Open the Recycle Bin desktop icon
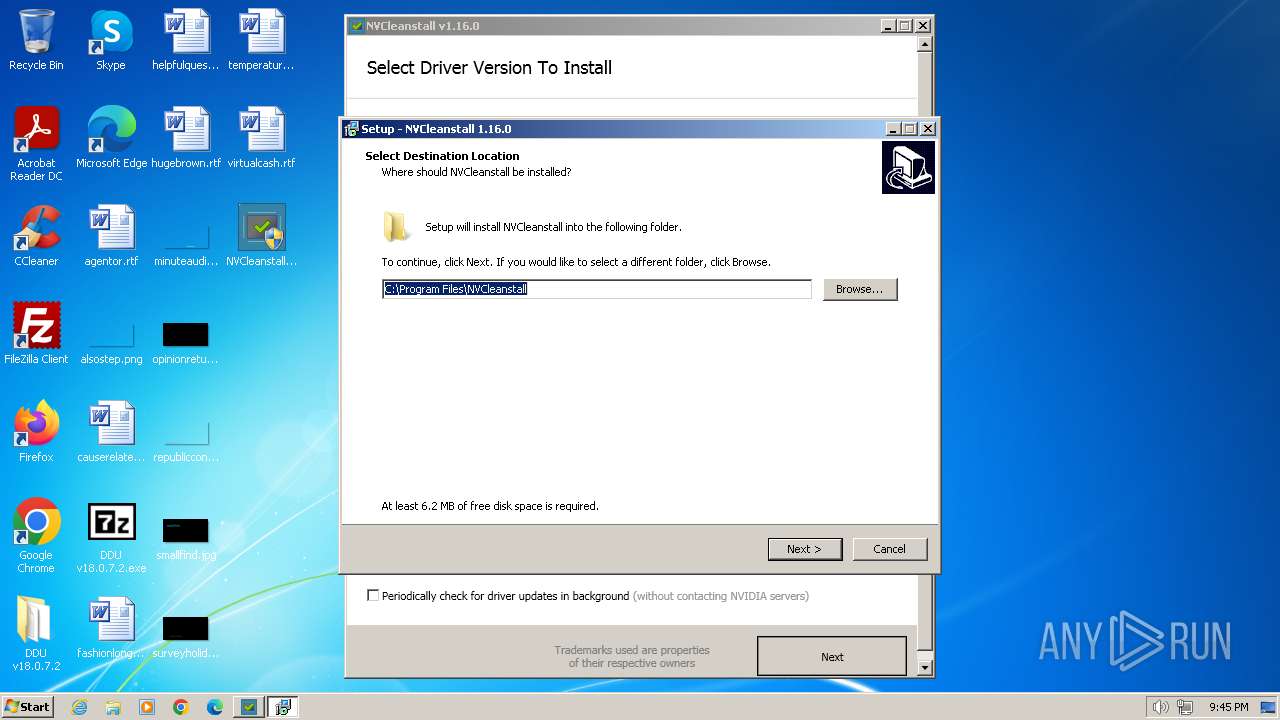The height and width of the screenshot is (720, 1280). (x=36, y=40)
